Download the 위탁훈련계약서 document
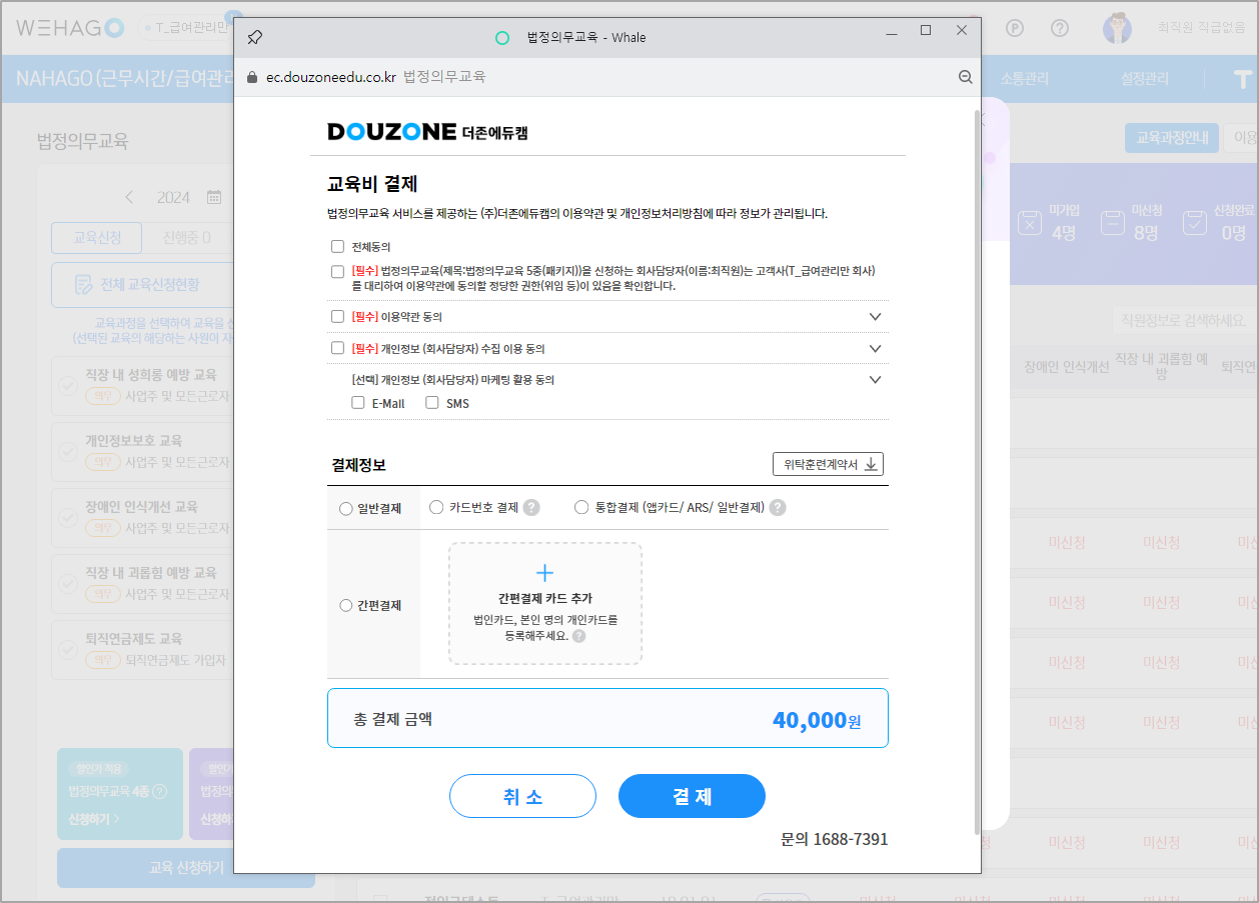 click(827, 464)
